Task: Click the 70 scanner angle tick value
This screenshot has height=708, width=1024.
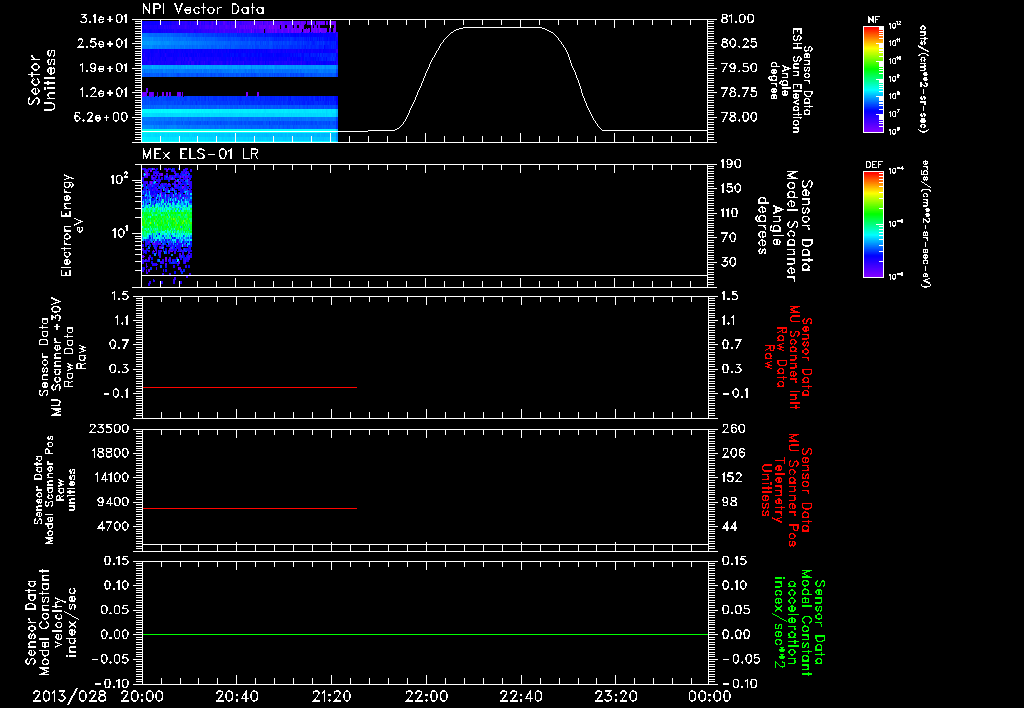Action: [x=728, y=238]
